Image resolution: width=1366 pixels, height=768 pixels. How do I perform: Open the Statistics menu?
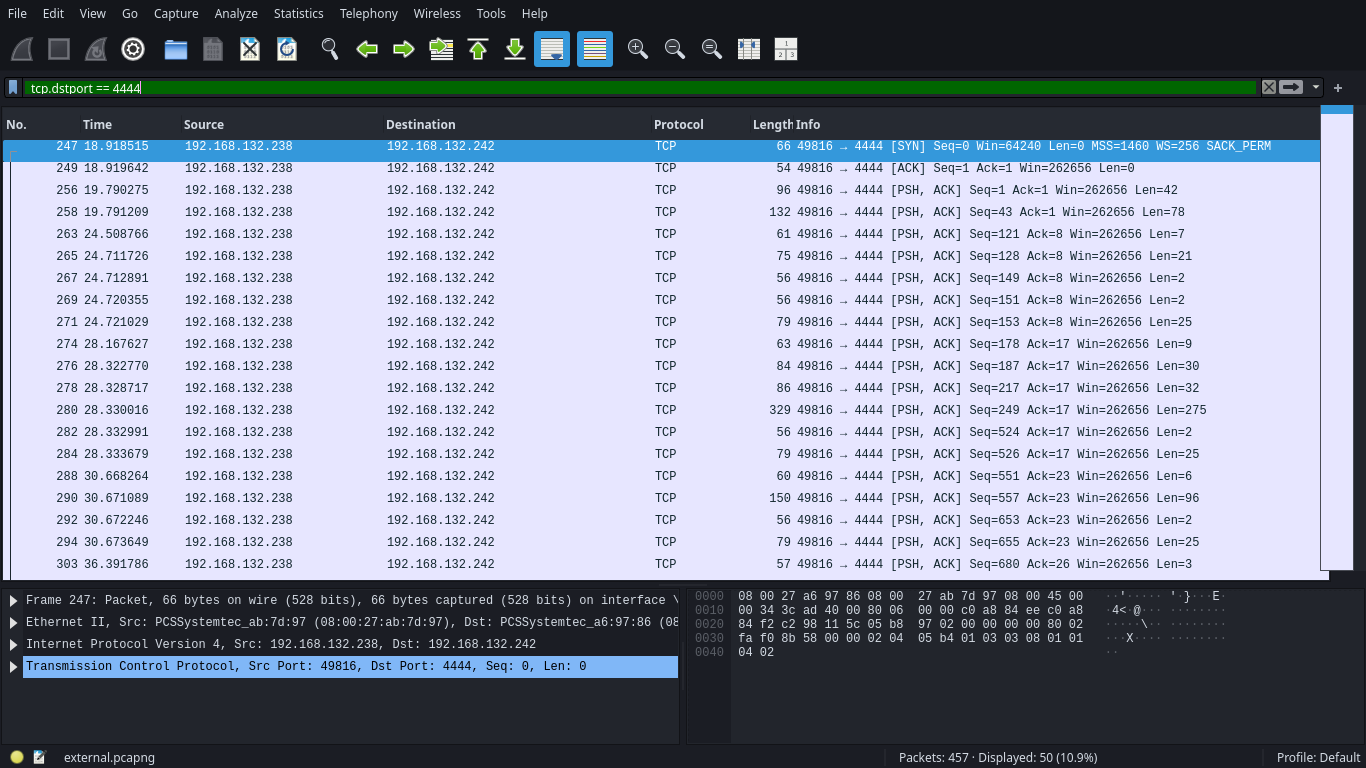point(298,14)
